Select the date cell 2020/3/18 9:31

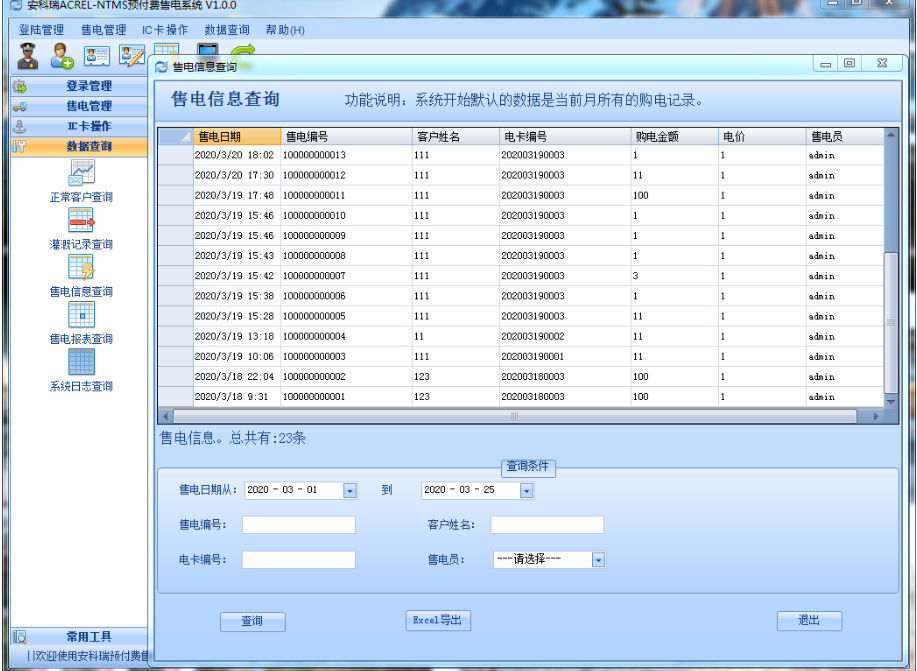pyautogui.click(x=237, y=397)
